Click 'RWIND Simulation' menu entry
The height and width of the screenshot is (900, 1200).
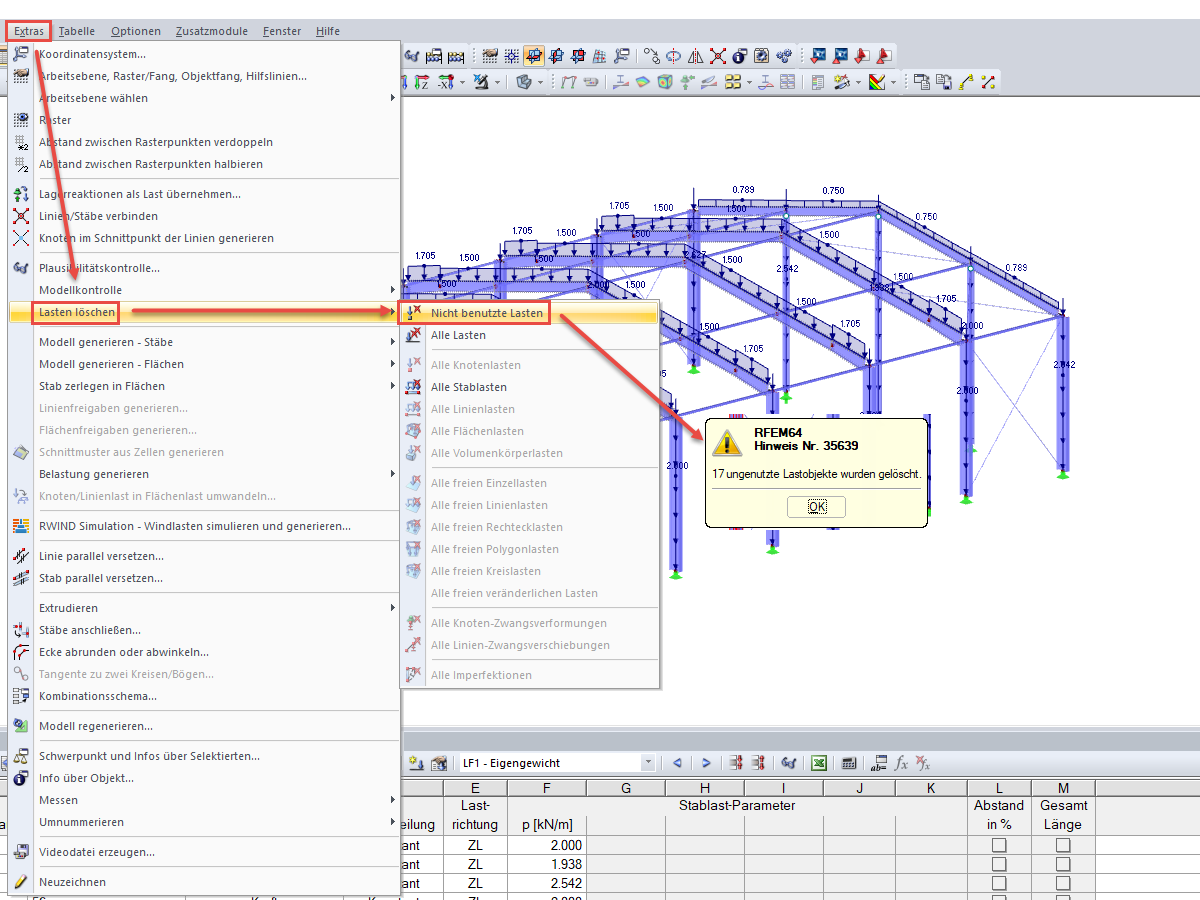click(194, 526)
